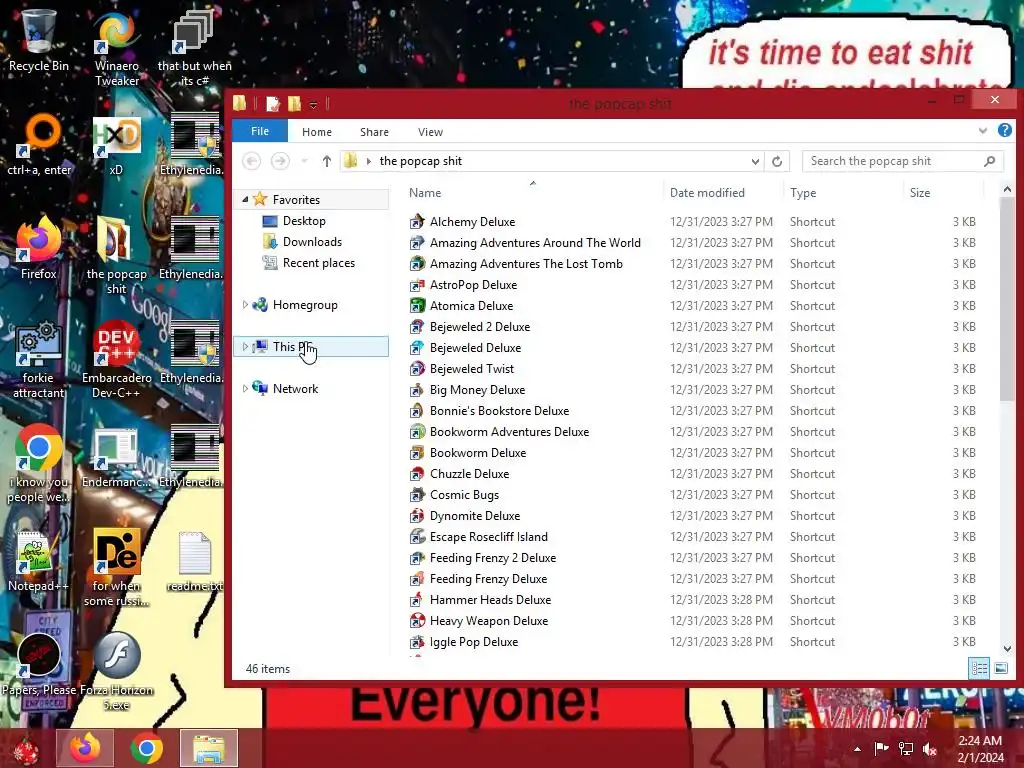Click the vertical scrollbar thumb in file list

coord(1006,298)
